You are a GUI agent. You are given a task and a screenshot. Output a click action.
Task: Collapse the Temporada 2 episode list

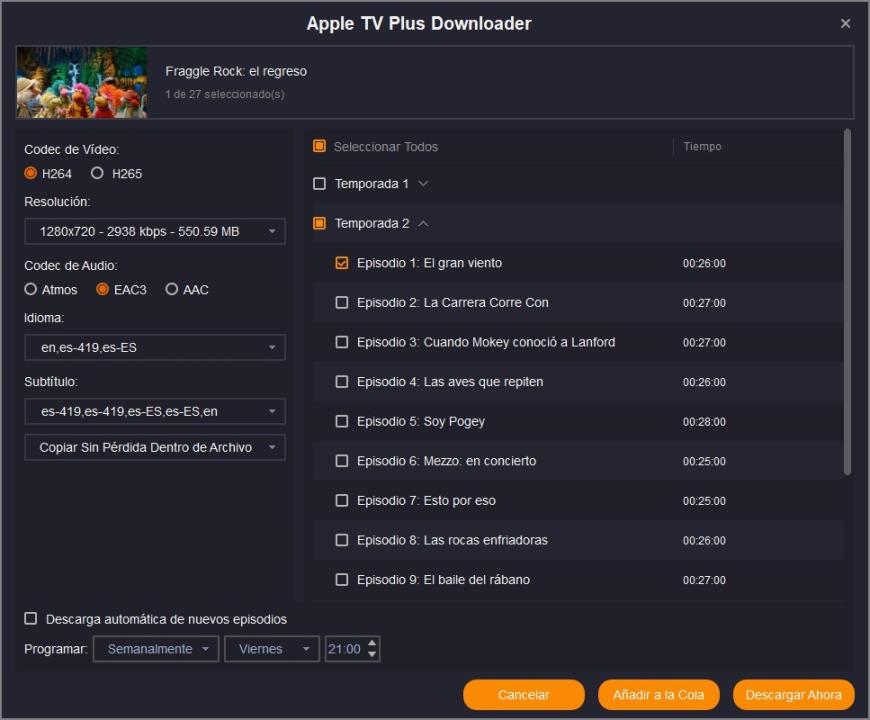[x=423, y=224]
